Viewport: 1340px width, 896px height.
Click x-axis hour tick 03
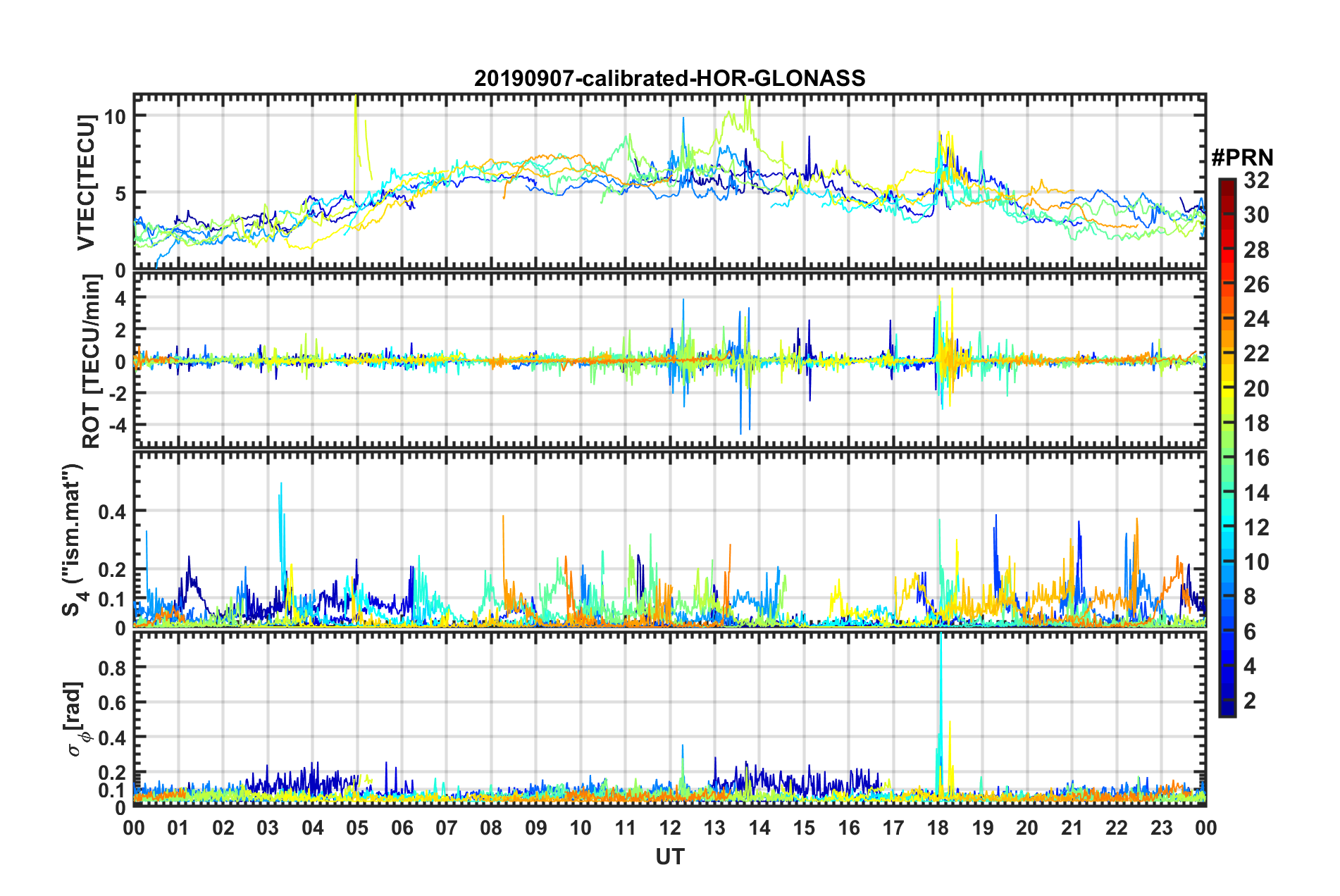268,828
